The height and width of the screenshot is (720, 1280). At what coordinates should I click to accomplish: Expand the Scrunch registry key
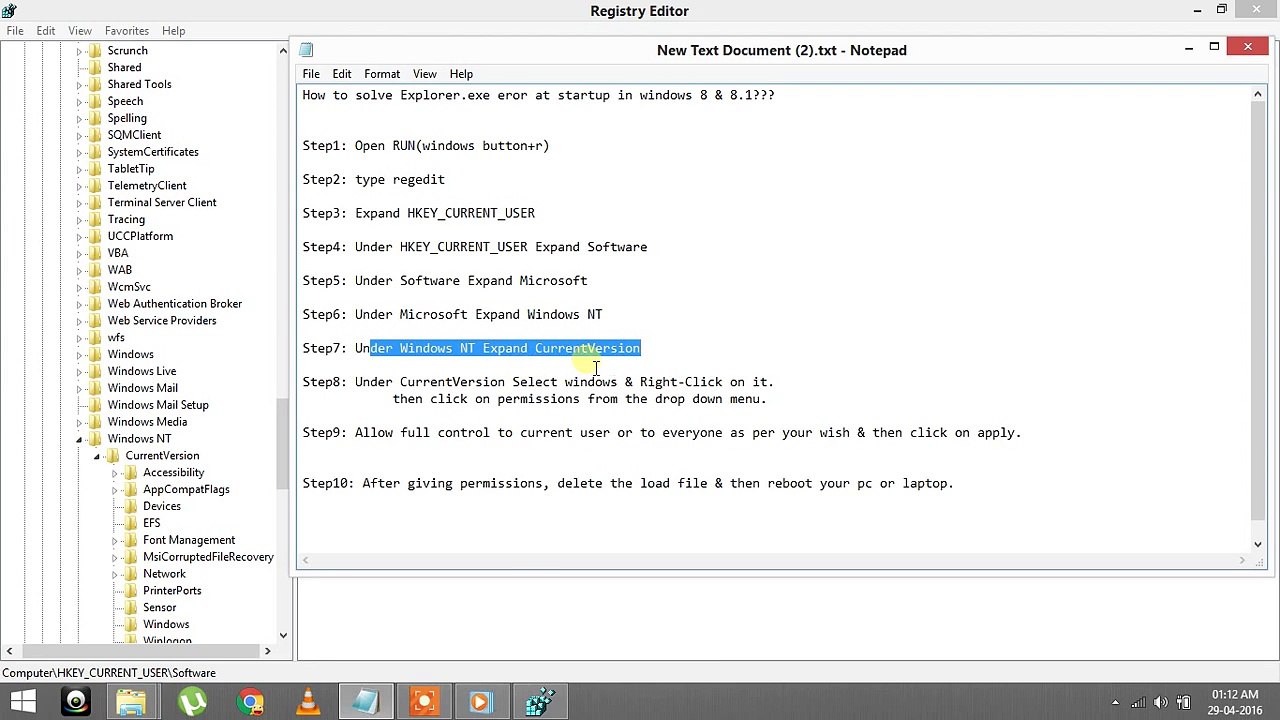[79, 51]
